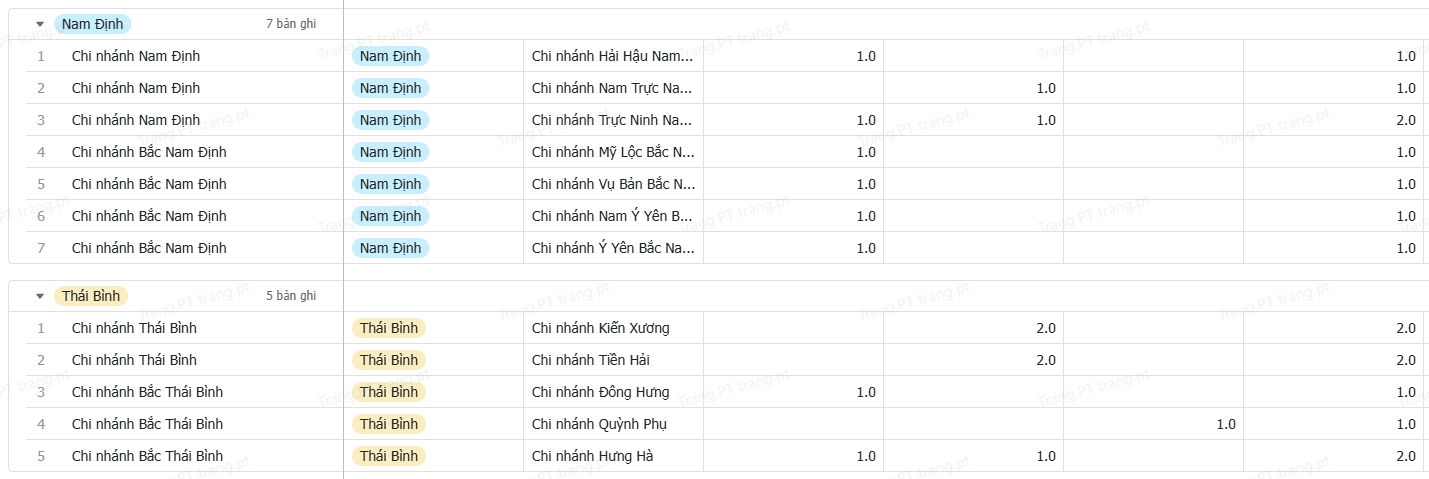Click the Chi nhánh Tiền Hải cell
Viewport: 1429px width, 479px height.
pyautogui.click(x=613, y=360)
